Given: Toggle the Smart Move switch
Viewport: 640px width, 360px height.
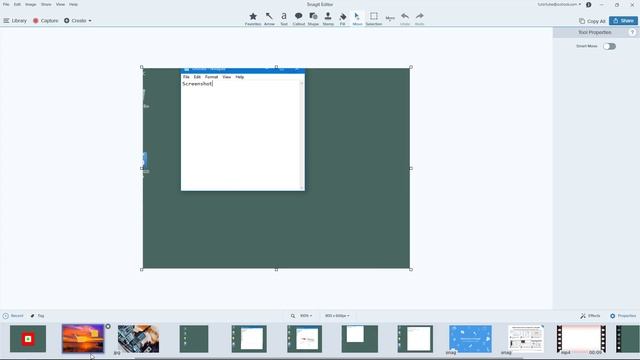Looking at the screenshot, I should tap(609, 46).
